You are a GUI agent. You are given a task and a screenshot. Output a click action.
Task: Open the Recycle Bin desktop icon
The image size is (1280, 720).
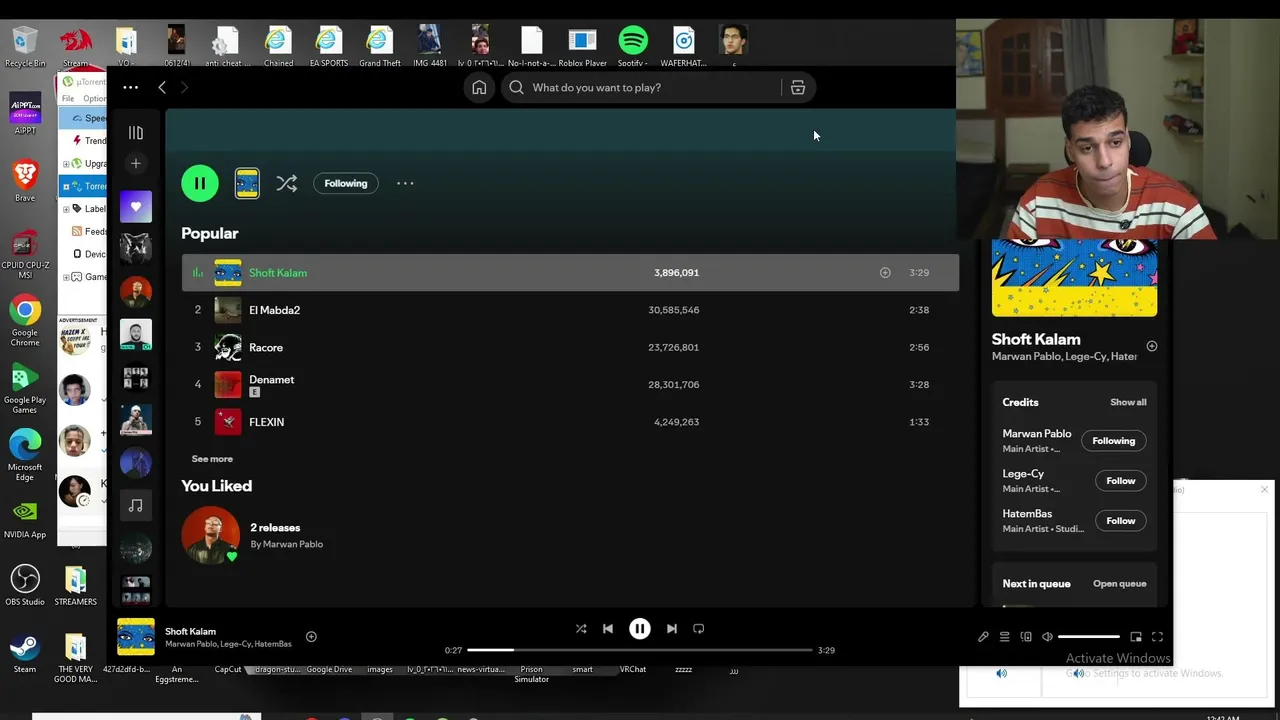click(25, 46)
